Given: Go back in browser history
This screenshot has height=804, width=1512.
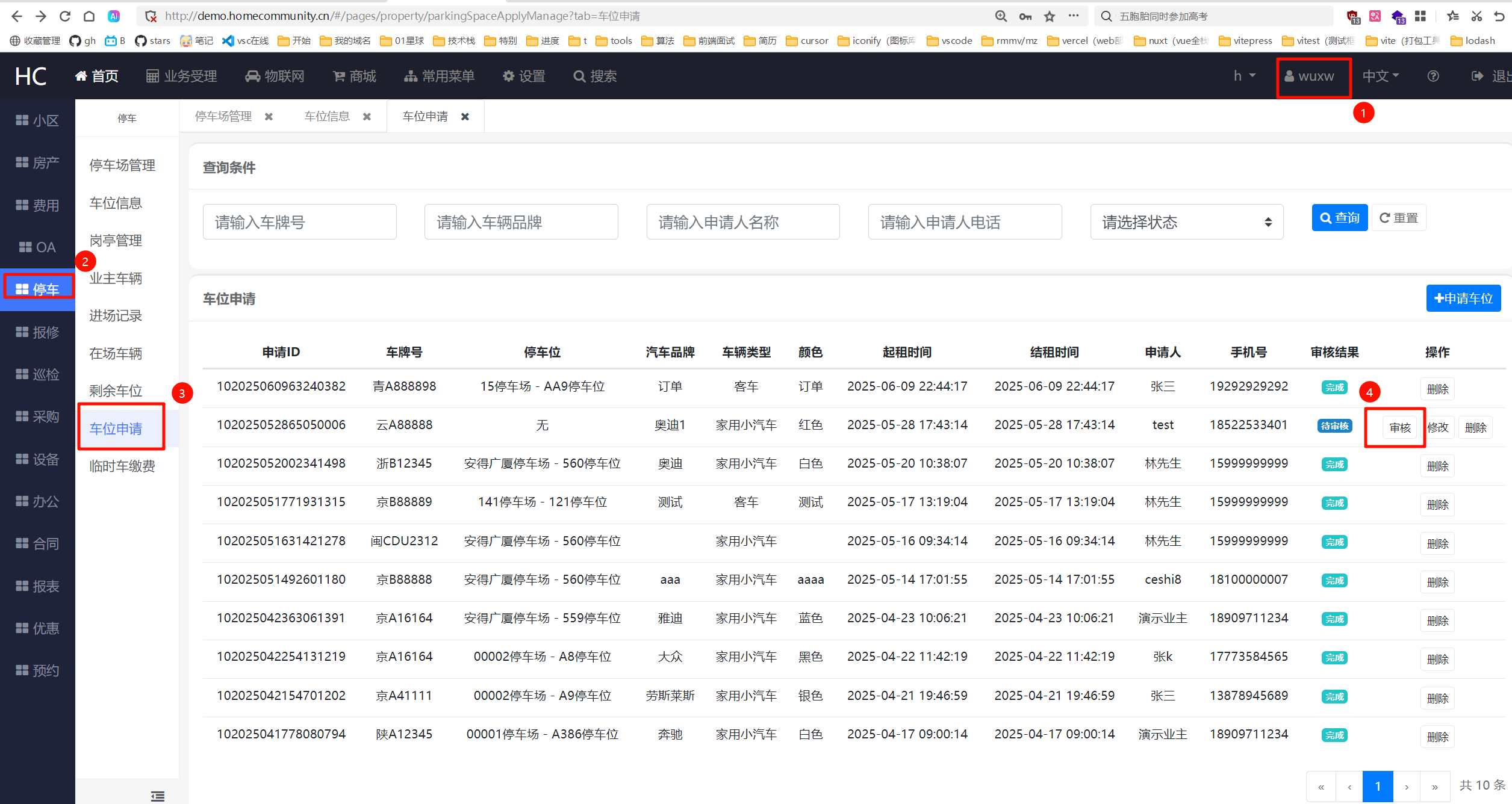Looking at the screenshot, I should [x=17, y=16].
